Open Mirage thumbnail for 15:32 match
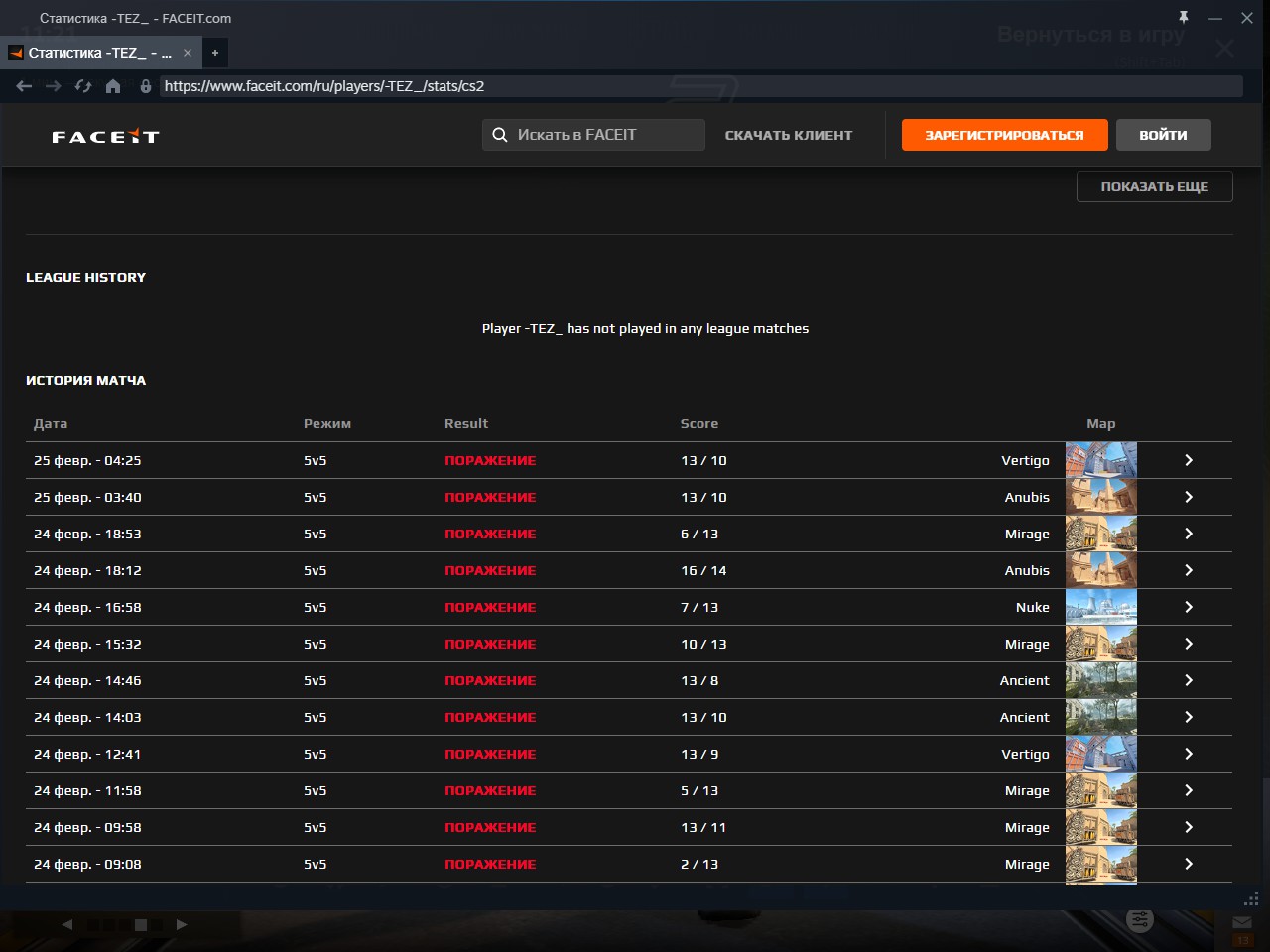 1101,644
